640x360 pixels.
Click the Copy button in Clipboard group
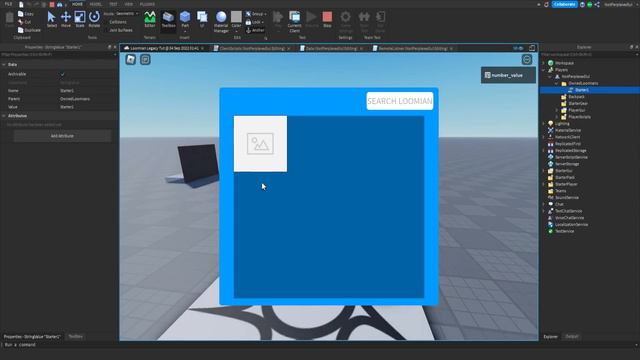(26, 14)
